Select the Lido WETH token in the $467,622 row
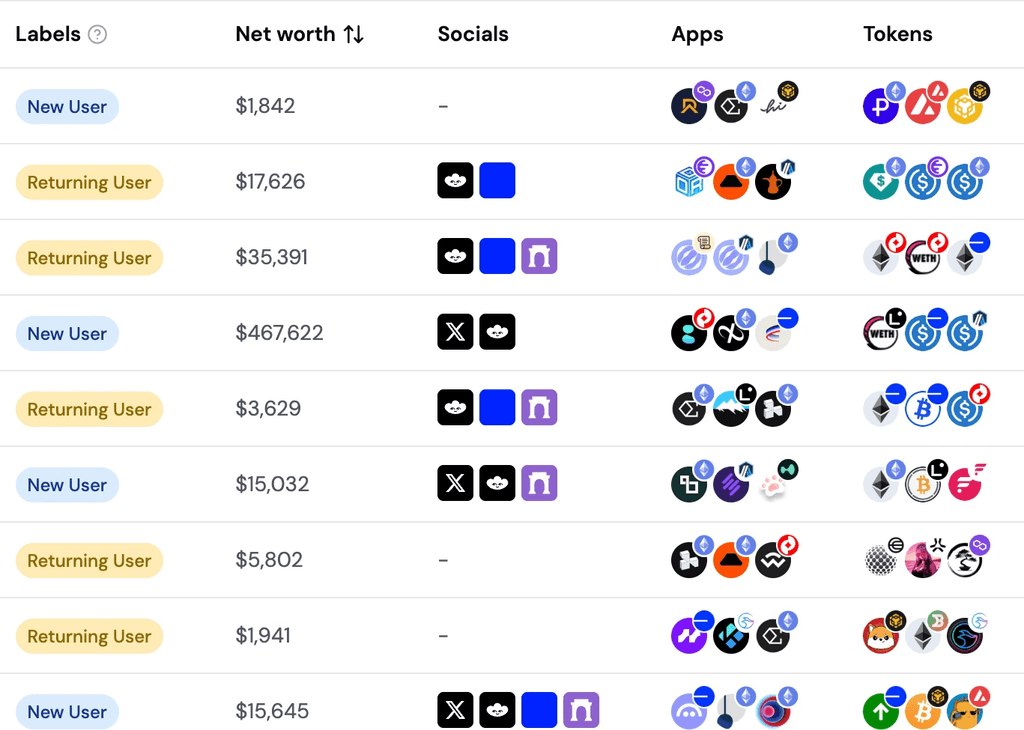Screen dimensions: 1024x730 click(881, 332)
